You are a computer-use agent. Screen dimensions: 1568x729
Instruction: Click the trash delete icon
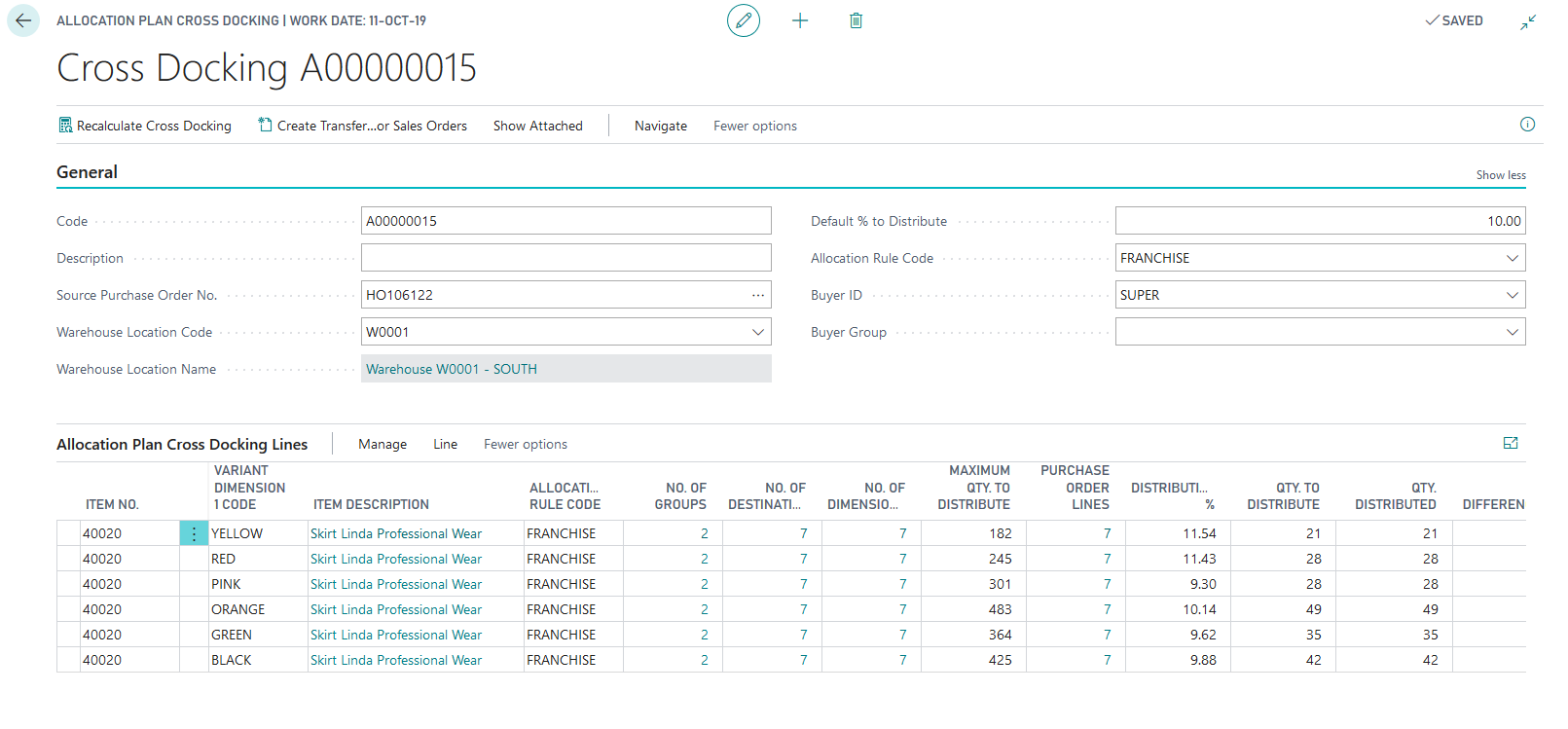(x=856, y=20)
